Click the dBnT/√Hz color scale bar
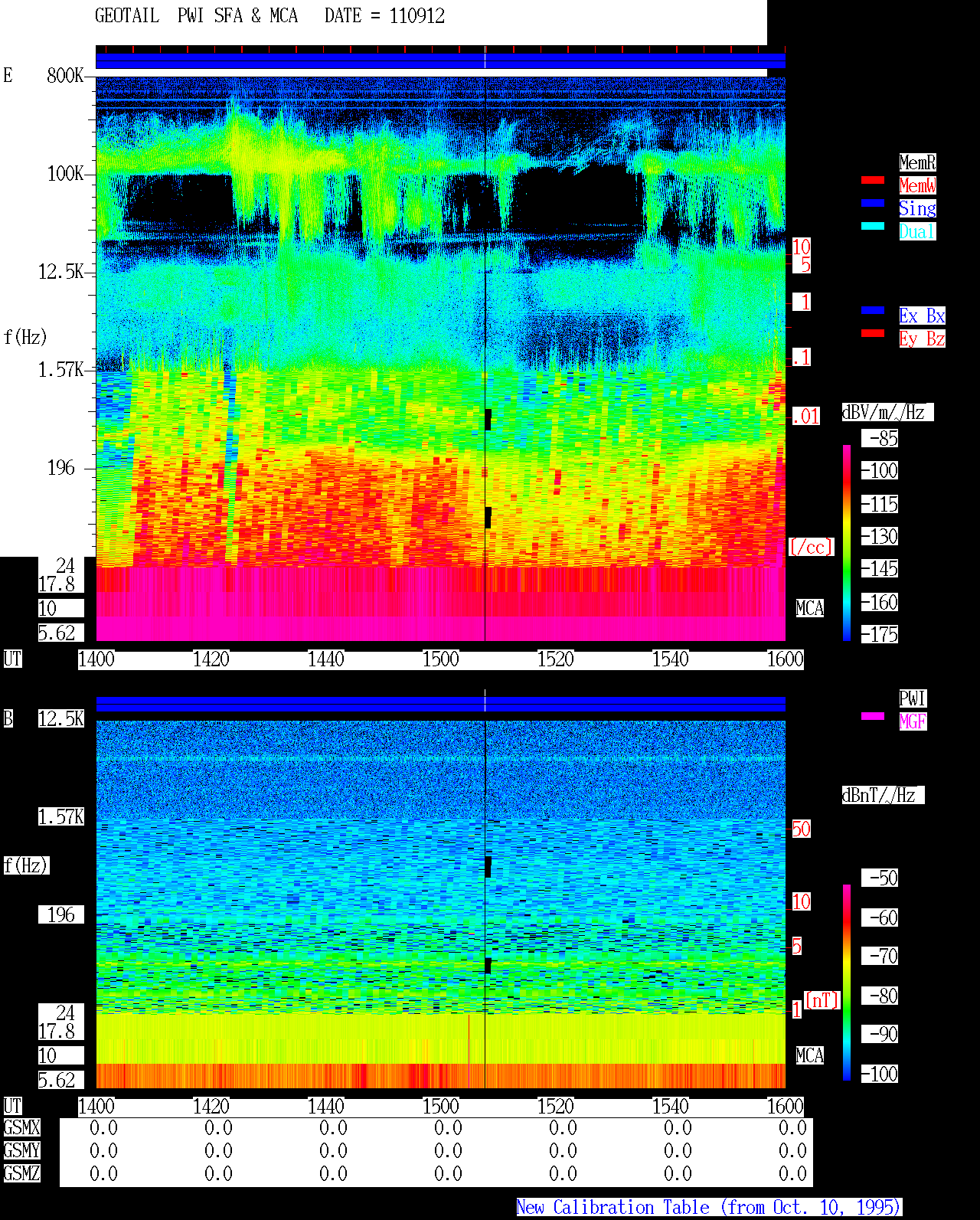This screenshot has height=1220, width=980. tap(847, 983)
